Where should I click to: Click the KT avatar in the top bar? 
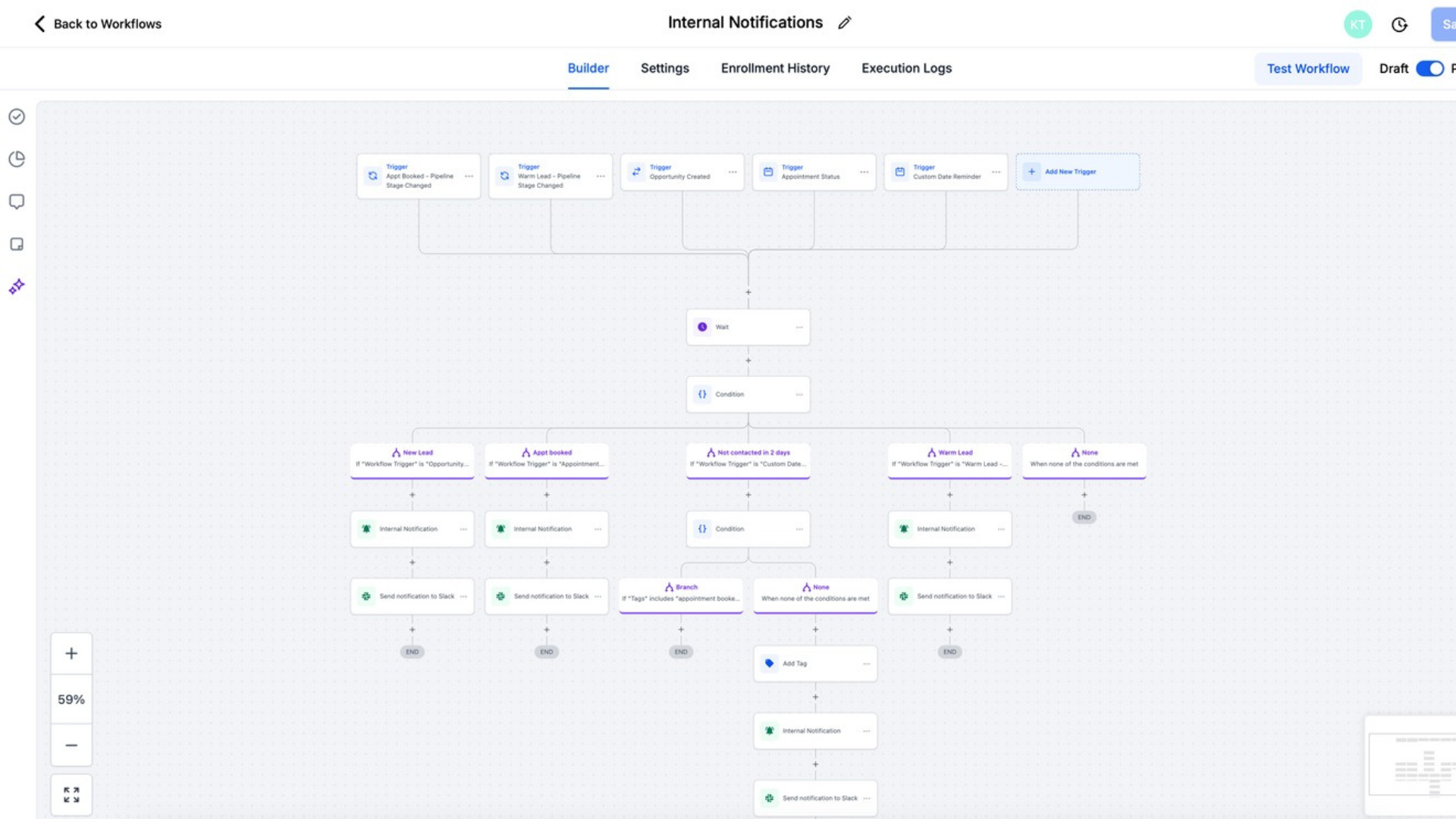click(1357, 24)
